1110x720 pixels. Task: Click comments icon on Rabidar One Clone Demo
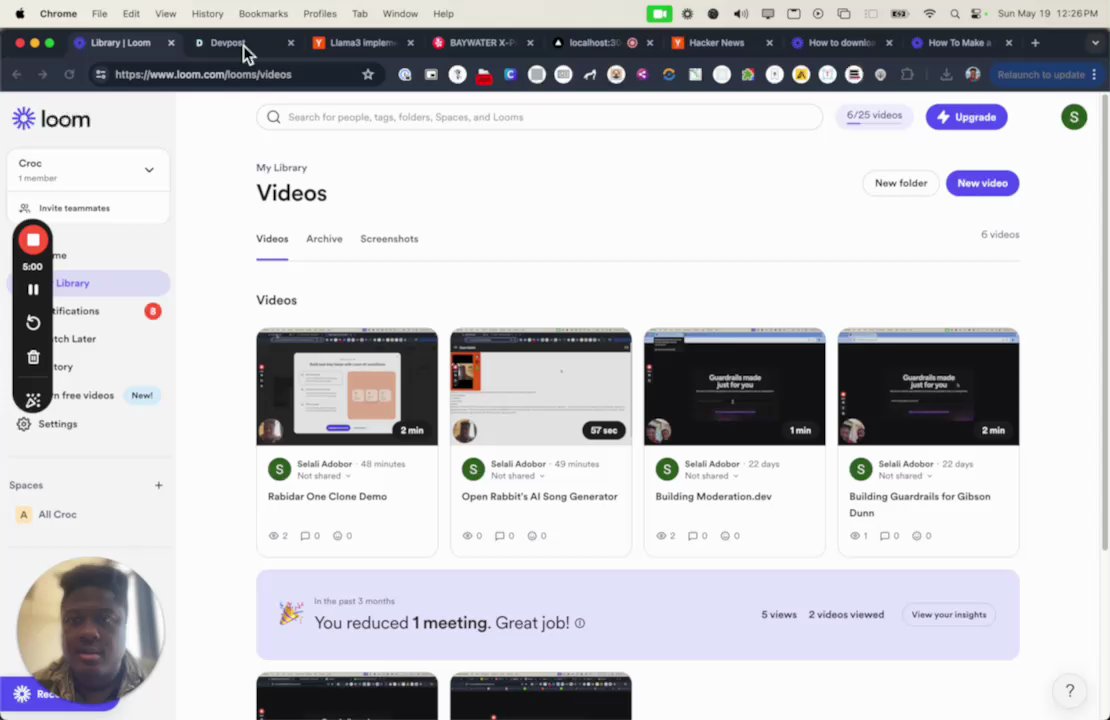(305, 536)
